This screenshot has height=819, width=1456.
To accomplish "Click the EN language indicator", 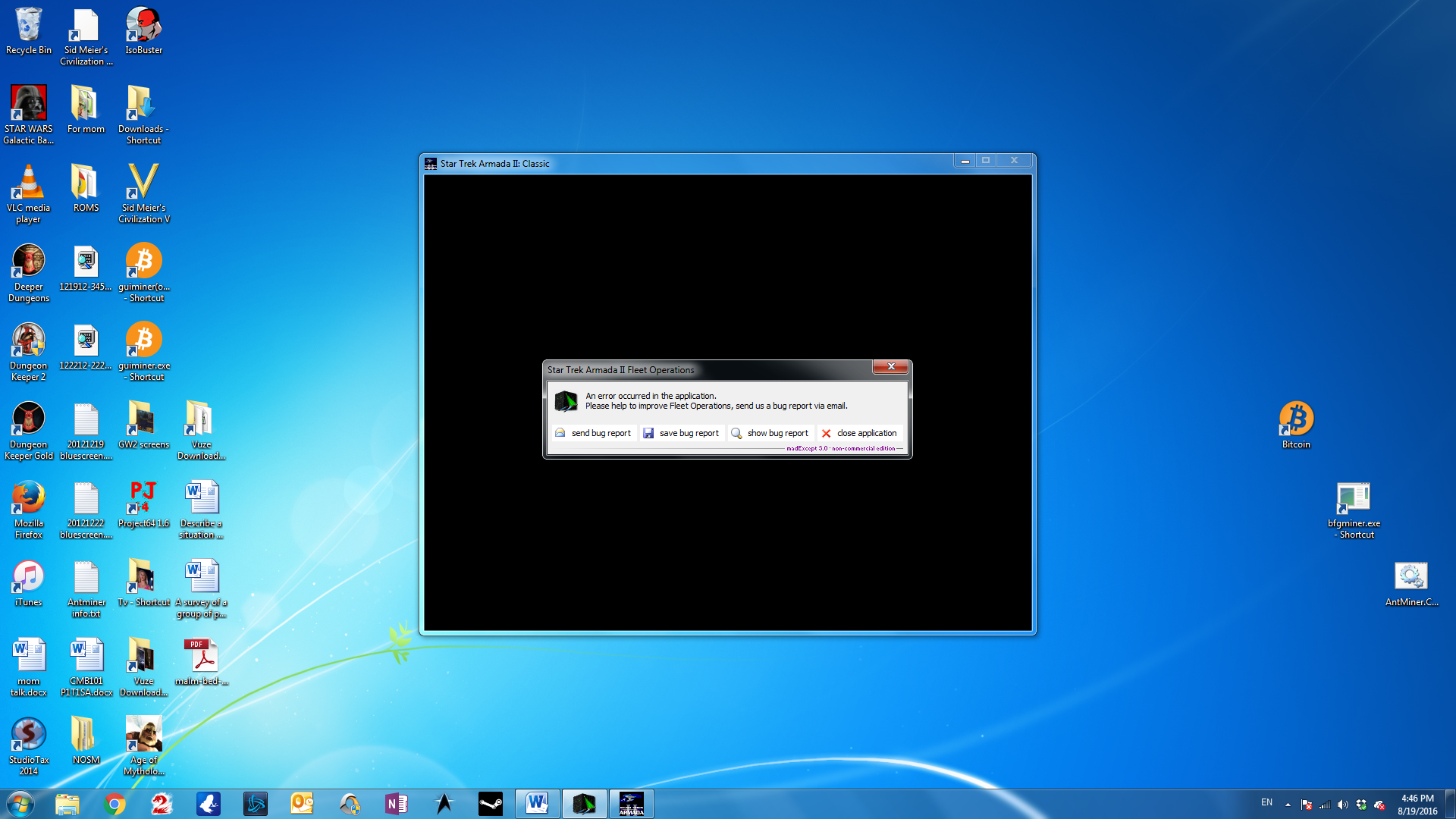I will point(1266,802).
